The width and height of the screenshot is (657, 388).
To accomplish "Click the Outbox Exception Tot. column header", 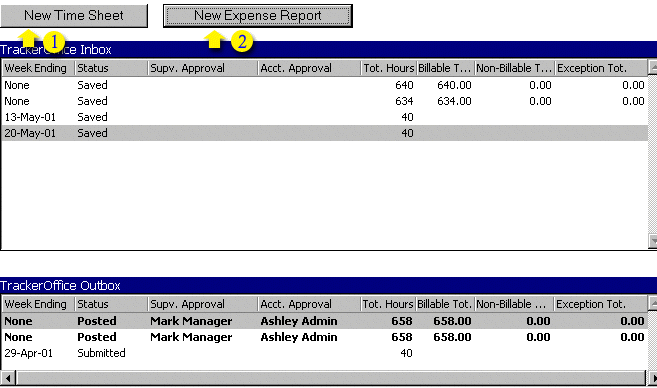I will [600, 304].
